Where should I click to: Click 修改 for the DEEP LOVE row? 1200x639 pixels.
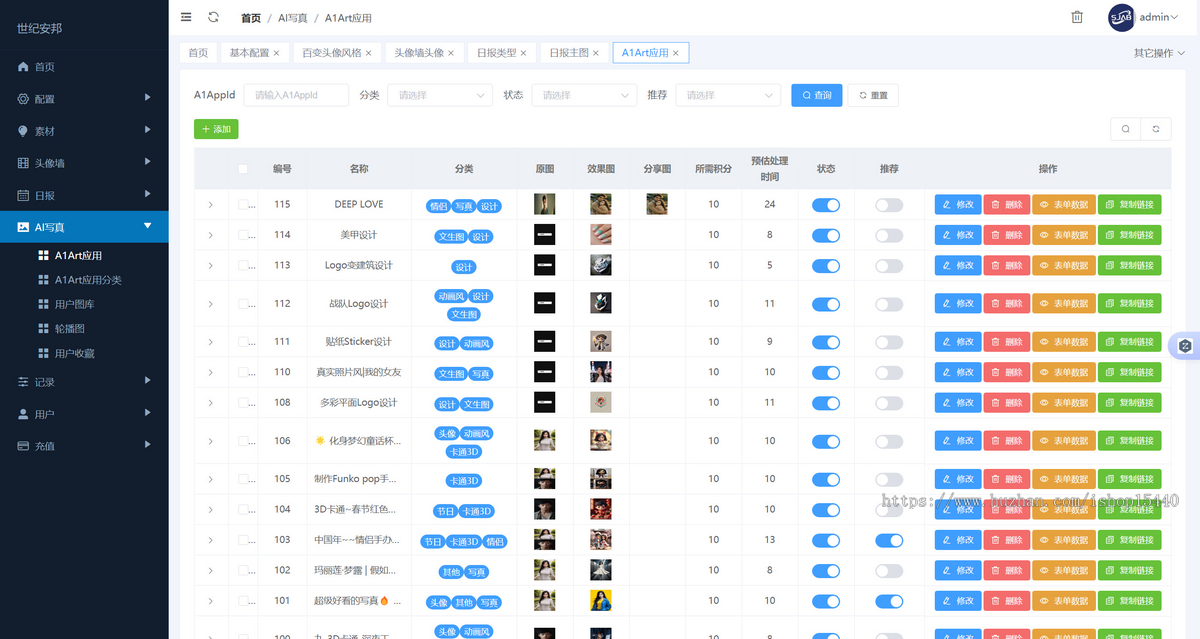pyautogui.click(x=958, y=205)
